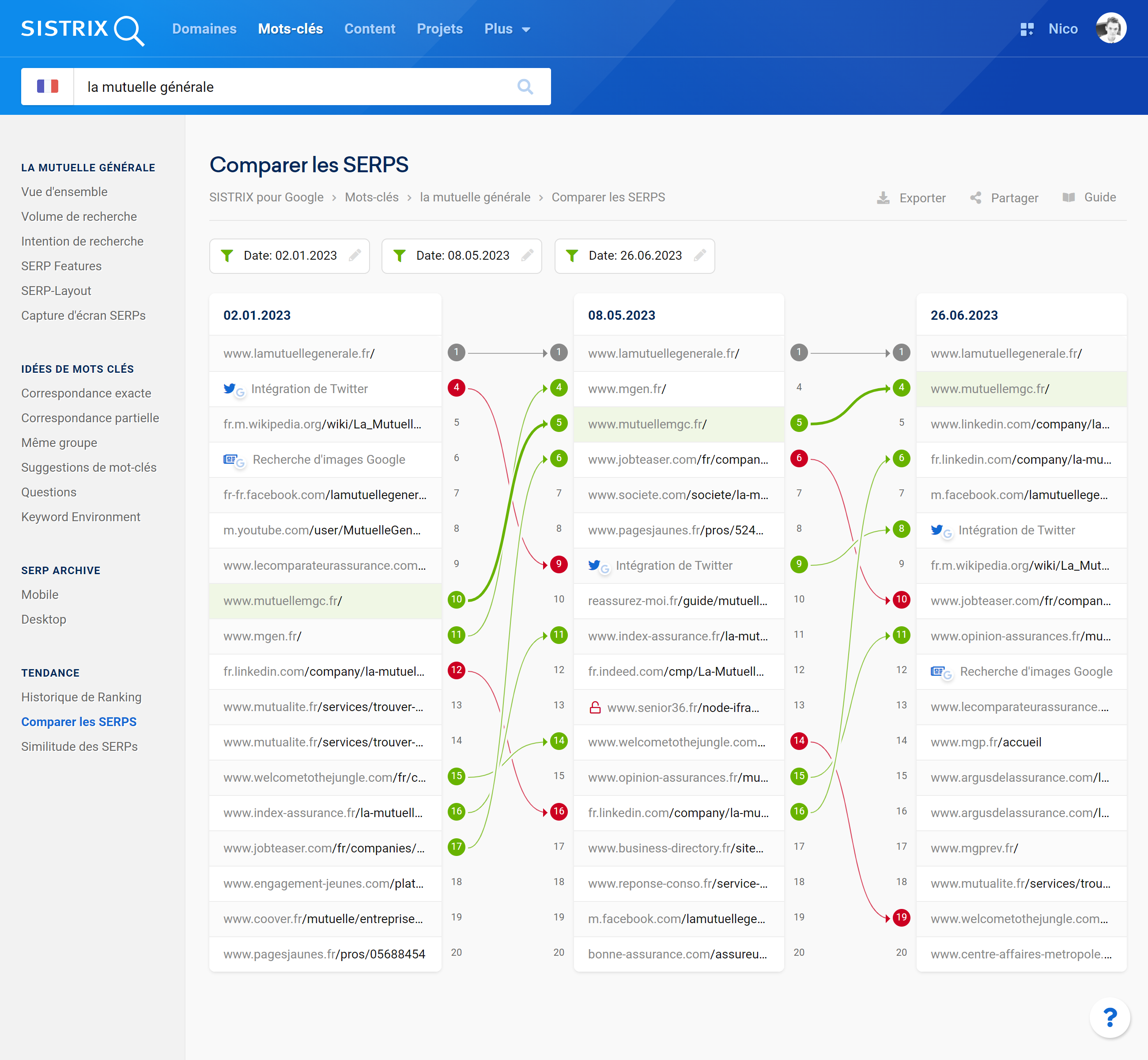Click the Nico username

pyautogui.click(x=1063, y=29)
